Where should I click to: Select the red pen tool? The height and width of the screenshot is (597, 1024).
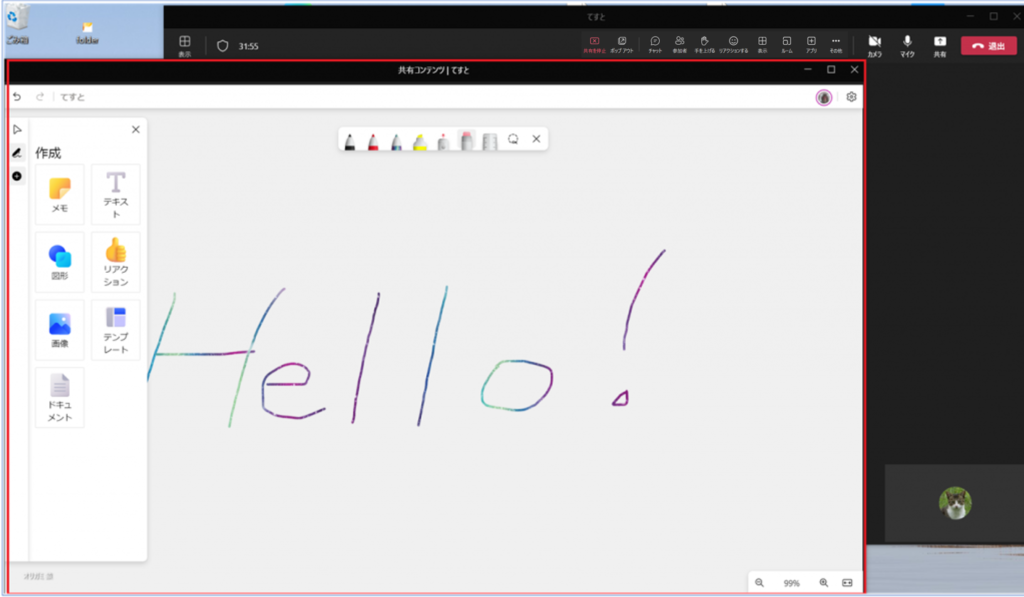click(x=373, y=141)
